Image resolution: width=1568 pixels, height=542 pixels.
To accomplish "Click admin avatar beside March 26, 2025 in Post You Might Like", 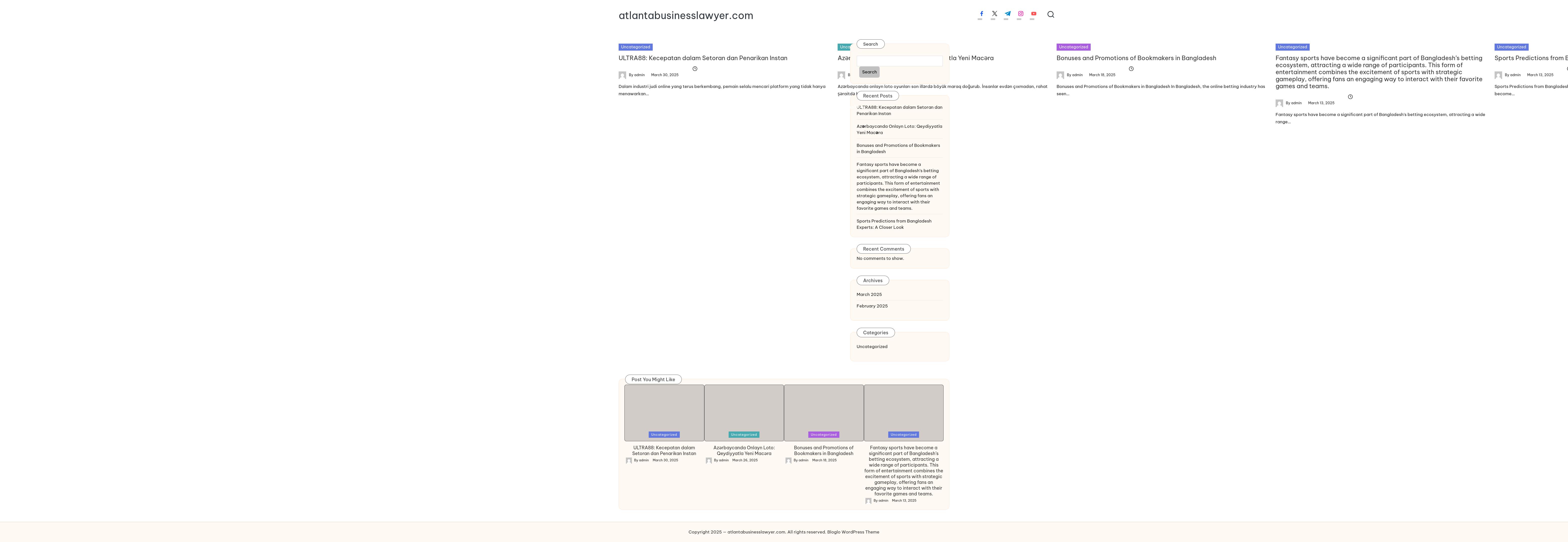I will coord(709,461).
